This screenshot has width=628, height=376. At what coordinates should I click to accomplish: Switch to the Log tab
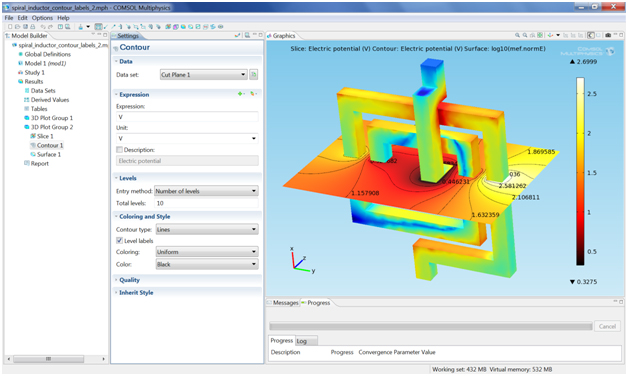[306, 341]
